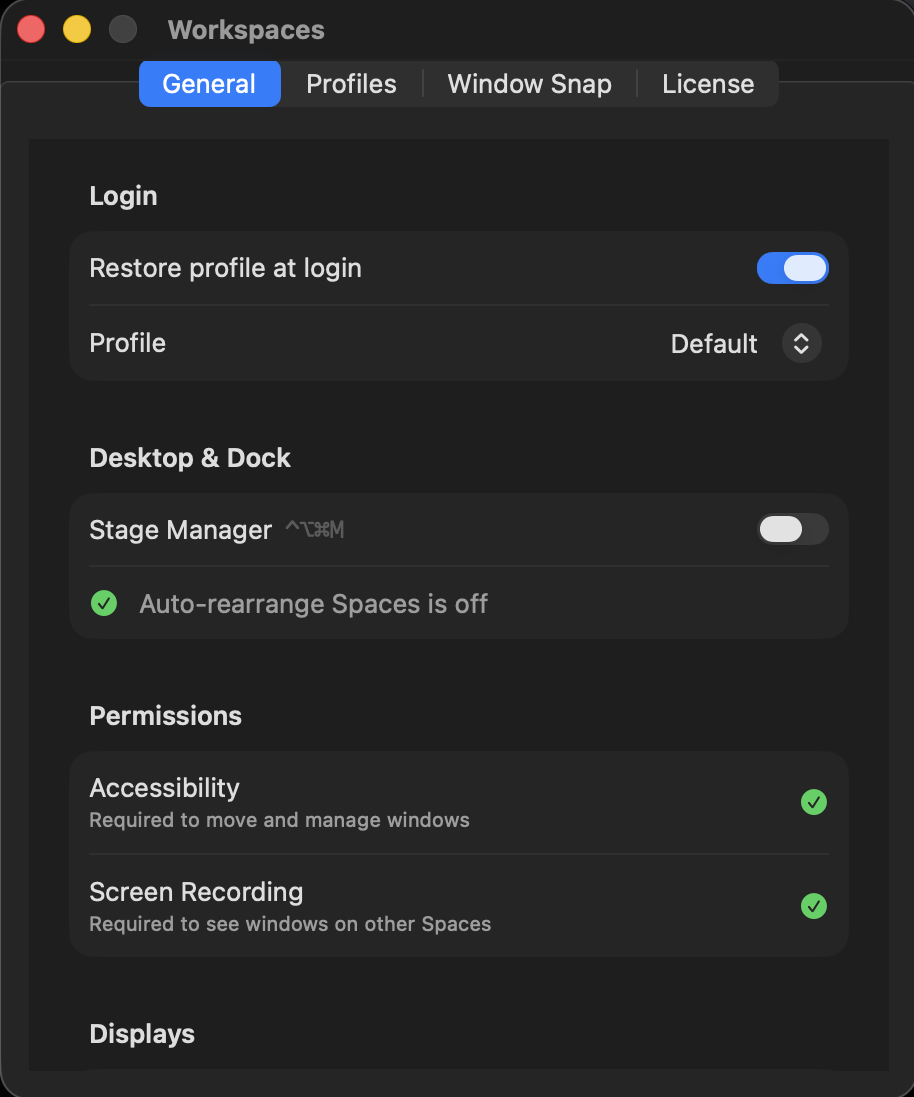This screenshot has height=1097, width=914.
Task: Click the Screen Recording permission green checkmark
Action: pos(813,906)
